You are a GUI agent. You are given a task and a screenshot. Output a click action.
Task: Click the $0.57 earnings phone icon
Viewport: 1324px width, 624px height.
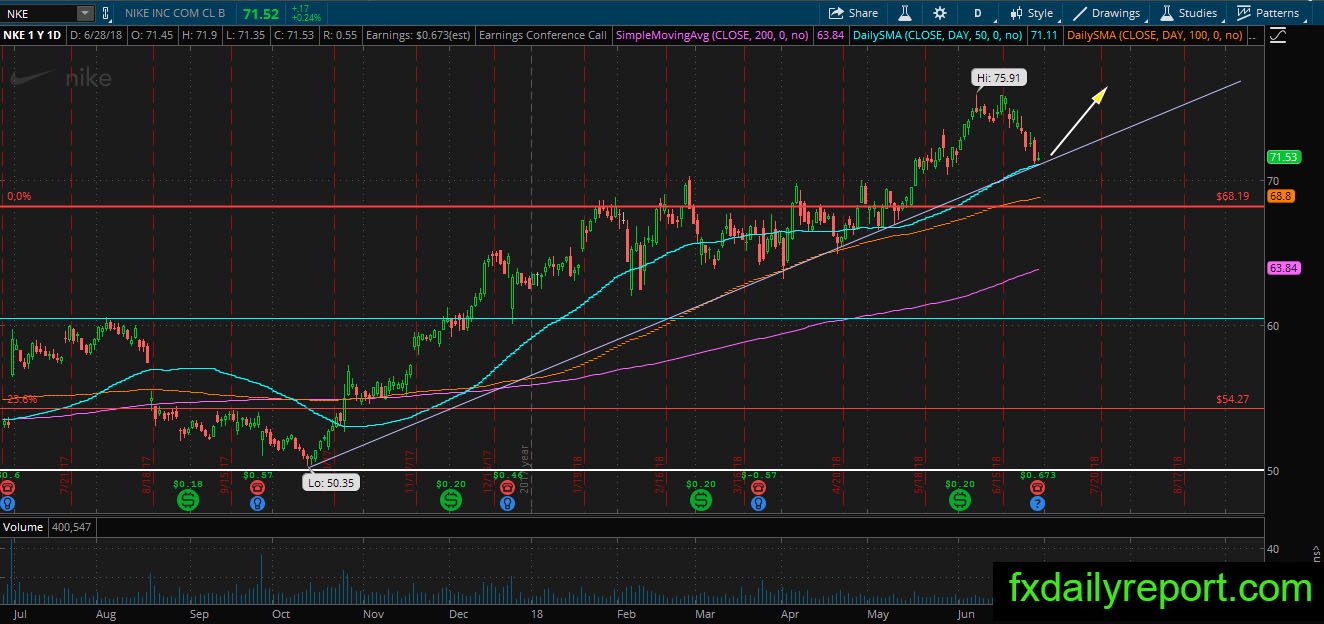258,487
